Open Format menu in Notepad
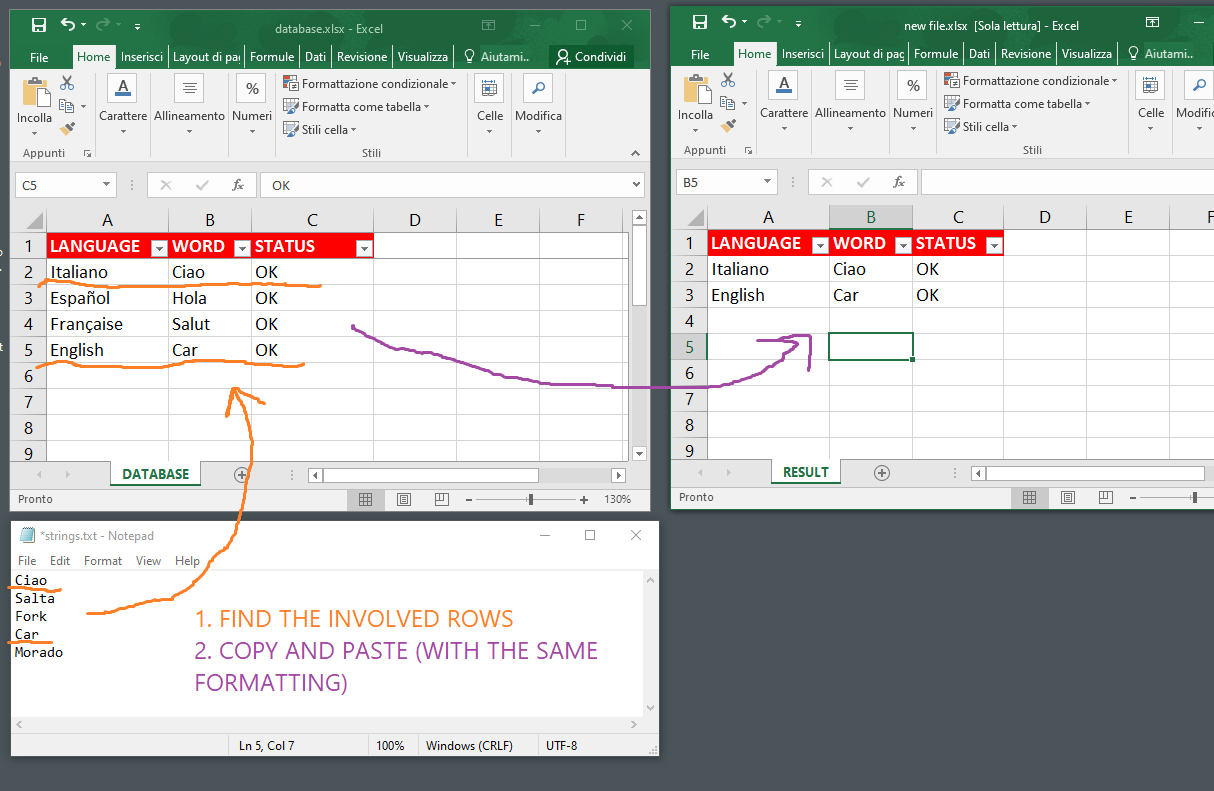The image size is (1214, 791). coord(103,561)
